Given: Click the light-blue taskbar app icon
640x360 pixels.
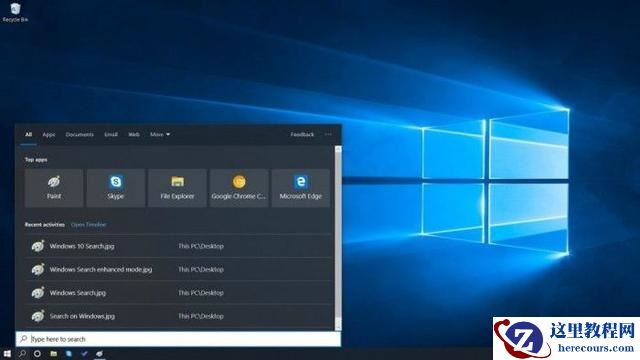Looking at the screenshot, I should 69,353.
